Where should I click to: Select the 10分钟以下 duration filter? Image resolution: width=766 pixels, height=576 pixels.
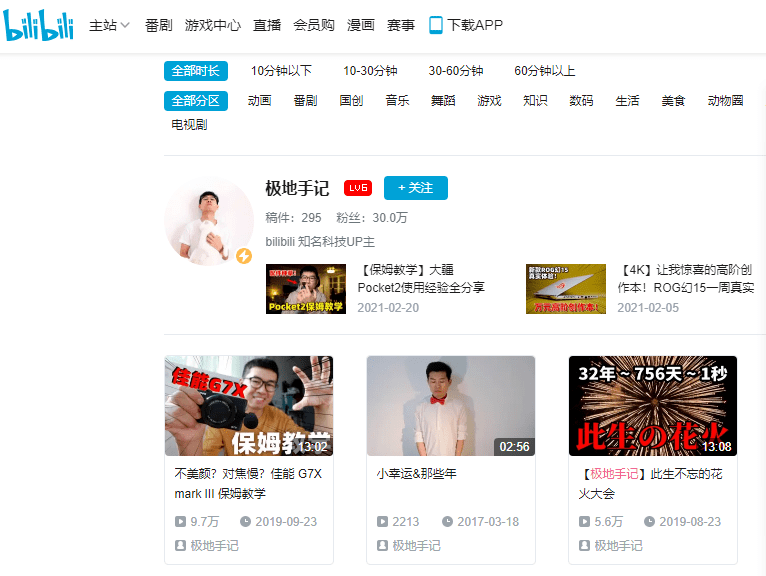point(281,71)
